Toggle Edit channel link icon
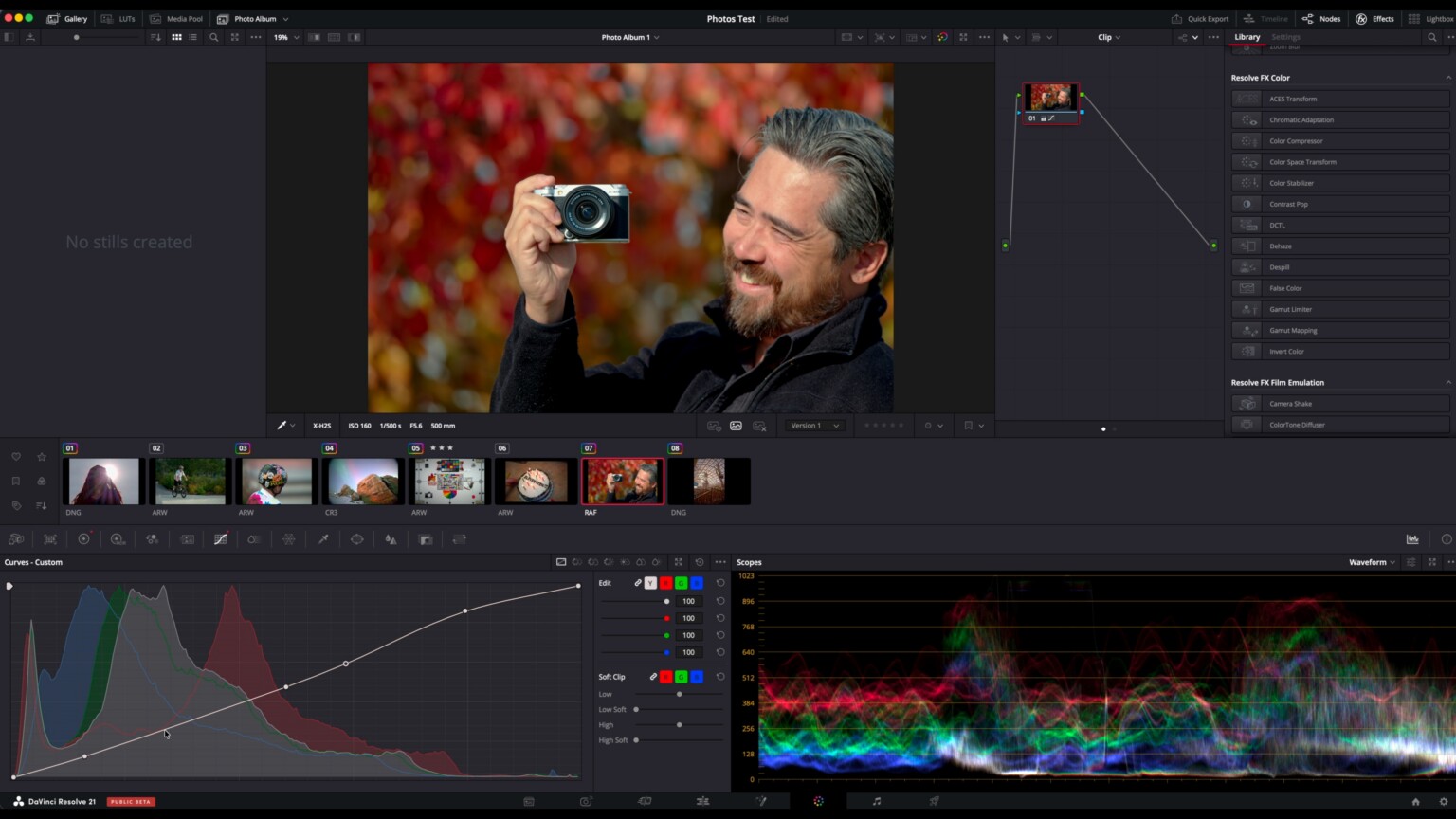 tap(638, 583)
